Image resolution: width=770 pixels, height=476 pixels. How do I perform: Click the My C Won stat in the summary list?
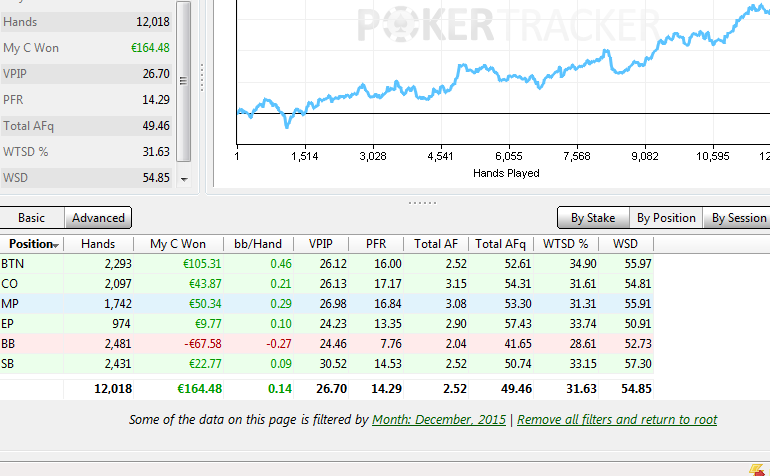point(86,48)
